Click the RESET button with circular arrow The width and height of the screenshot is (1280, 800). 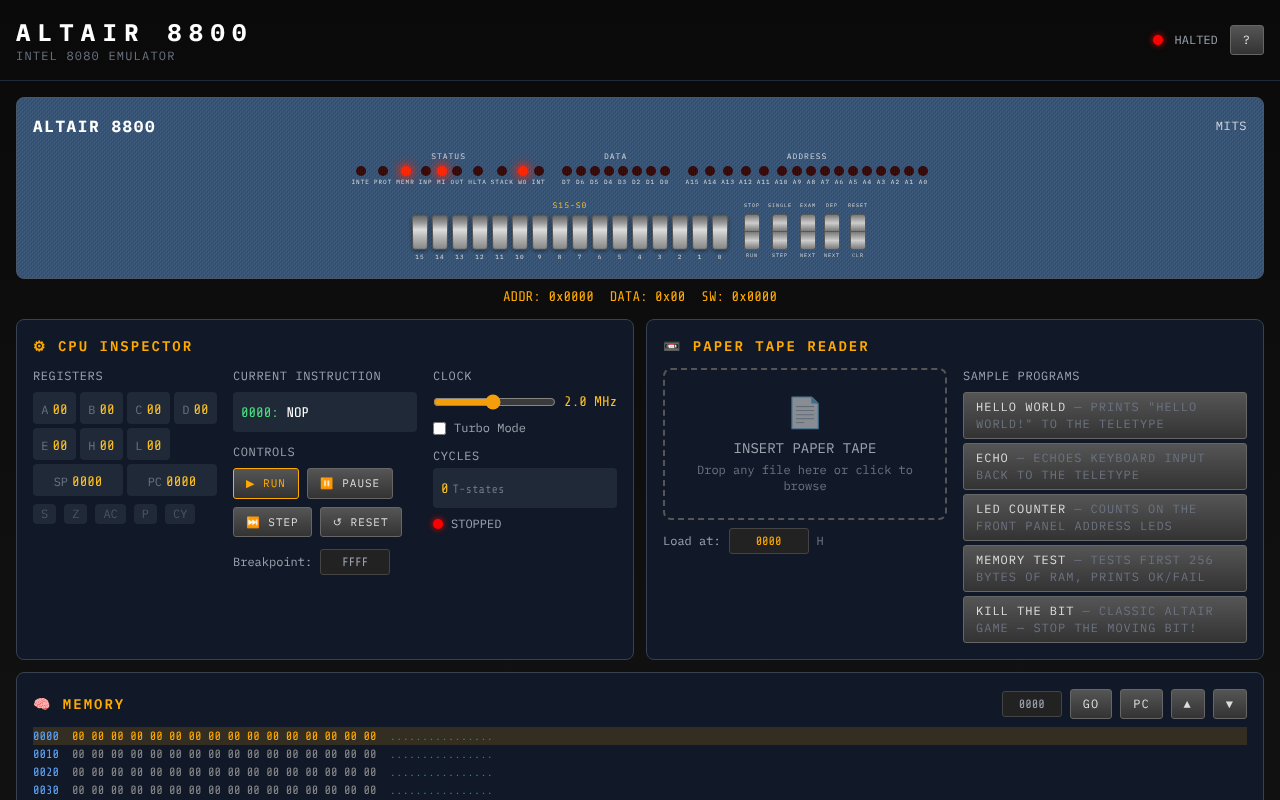point(360,521)
